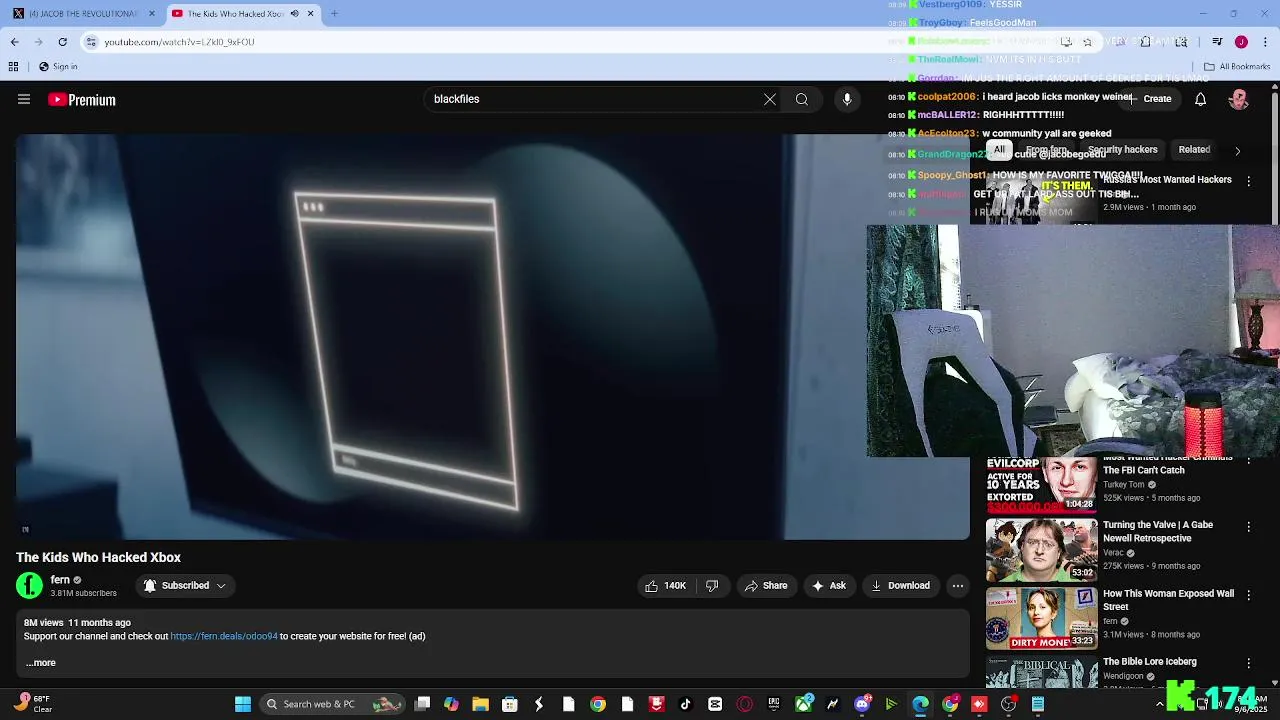The image size is (1280, 720).
Task: Open options for Wall Street video
Action: [1248, 595]
